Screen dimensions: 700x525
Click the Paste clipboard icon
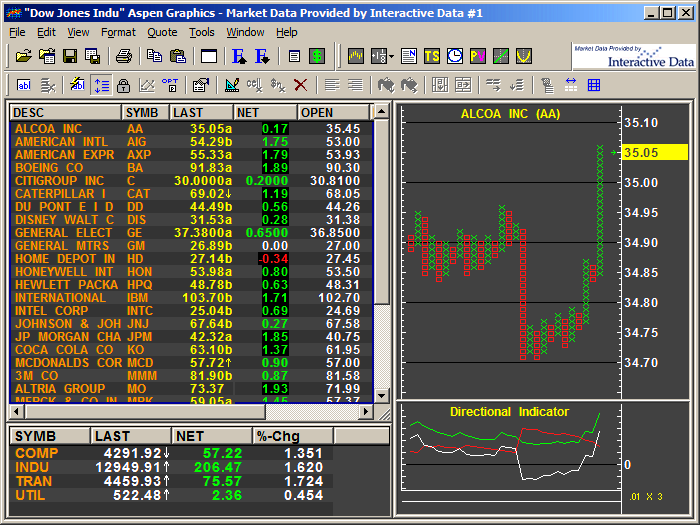[x=178, y=56]
